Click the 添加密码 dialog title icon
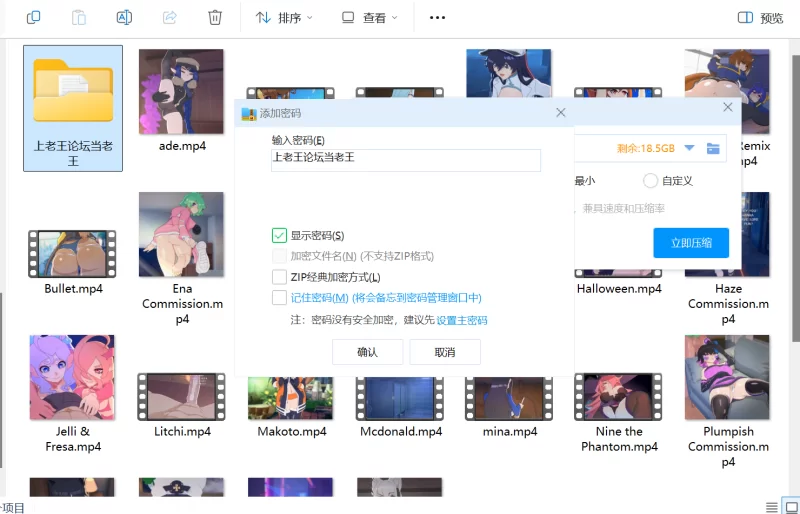This screenshot has width=800, height=514. click(x=249, y=113)
